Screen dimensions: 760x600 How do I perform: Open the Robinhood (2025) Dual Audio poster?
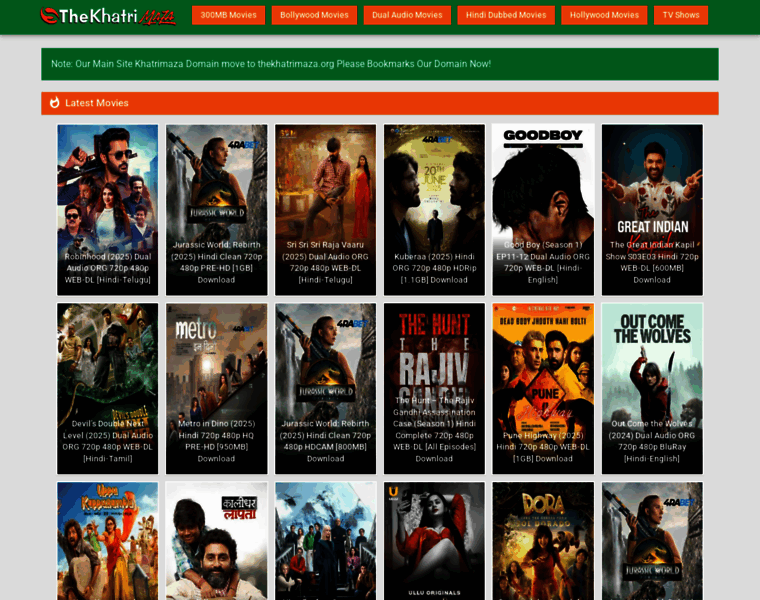(x=108, y=210)
